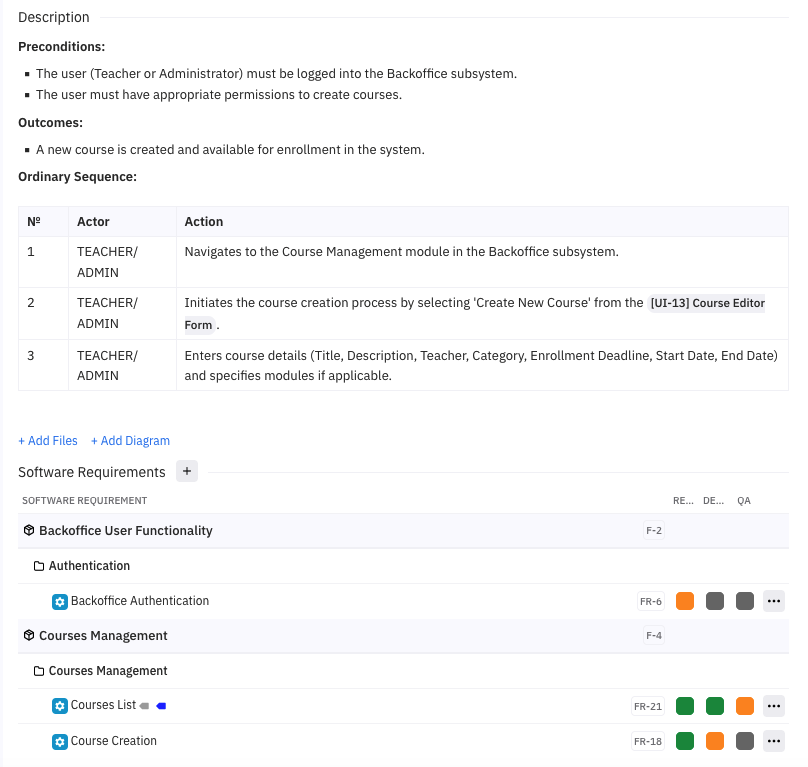
Task: Click the plus button beside Software Requirements
Action: pyautogui.click(x=187, y=471)
